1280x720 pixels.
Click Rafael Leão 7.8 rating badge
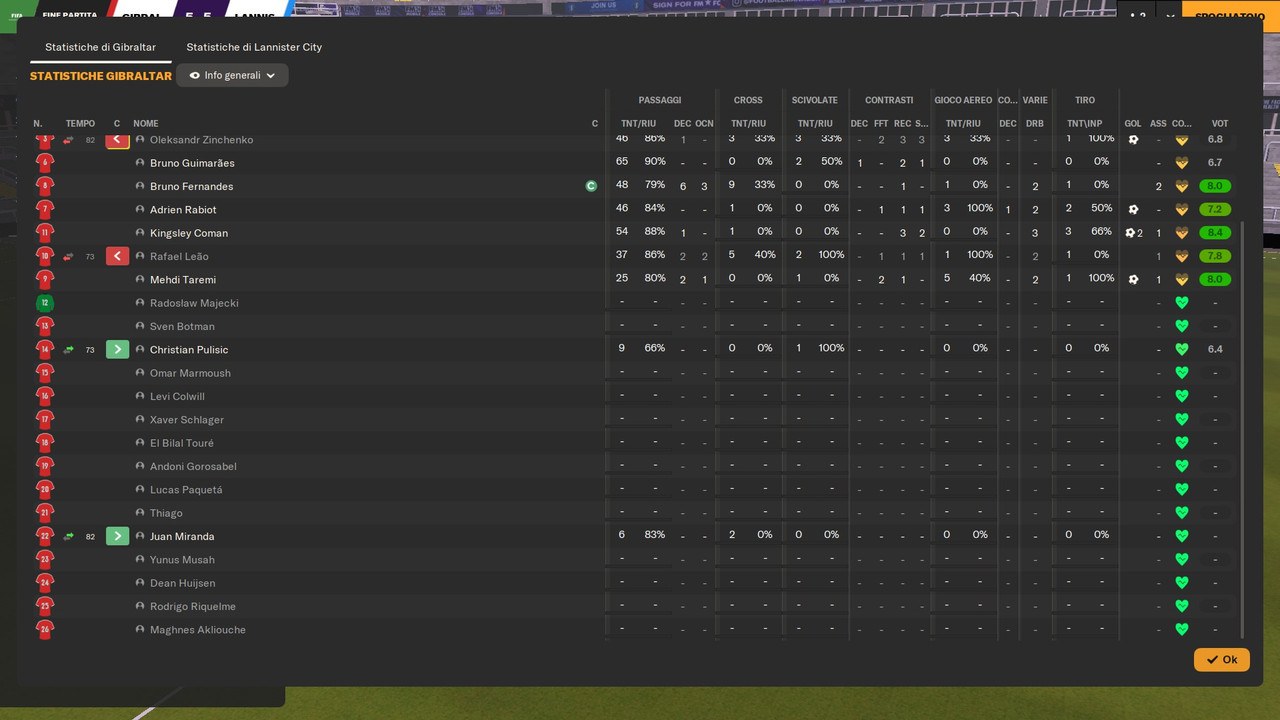1215,256
